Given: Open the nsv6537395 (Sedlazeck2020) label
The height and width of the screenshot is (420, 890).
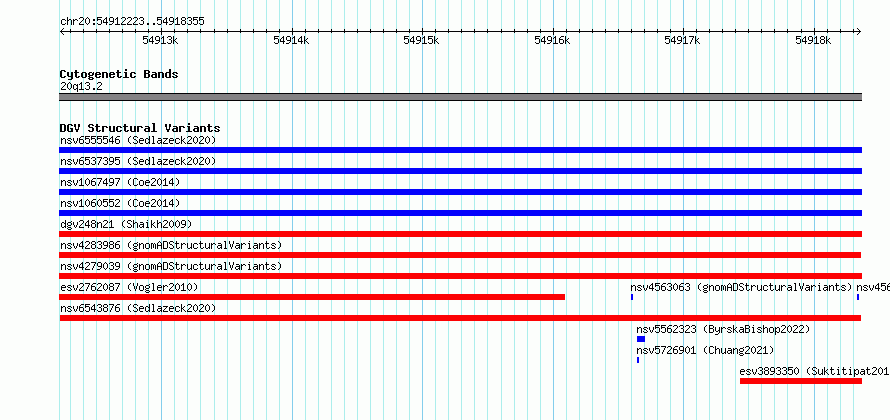Looking at the screenshot, I should (x=138, y=161).
